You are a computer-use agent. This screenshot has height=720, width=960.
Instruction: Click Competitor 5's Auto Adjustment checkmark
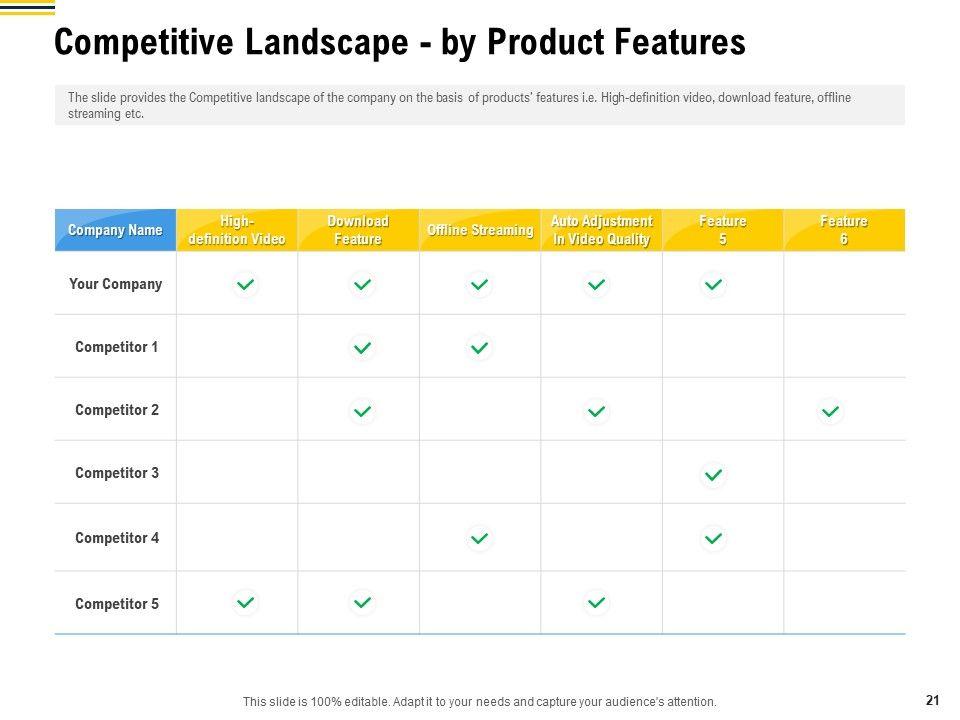click(596, 603)
